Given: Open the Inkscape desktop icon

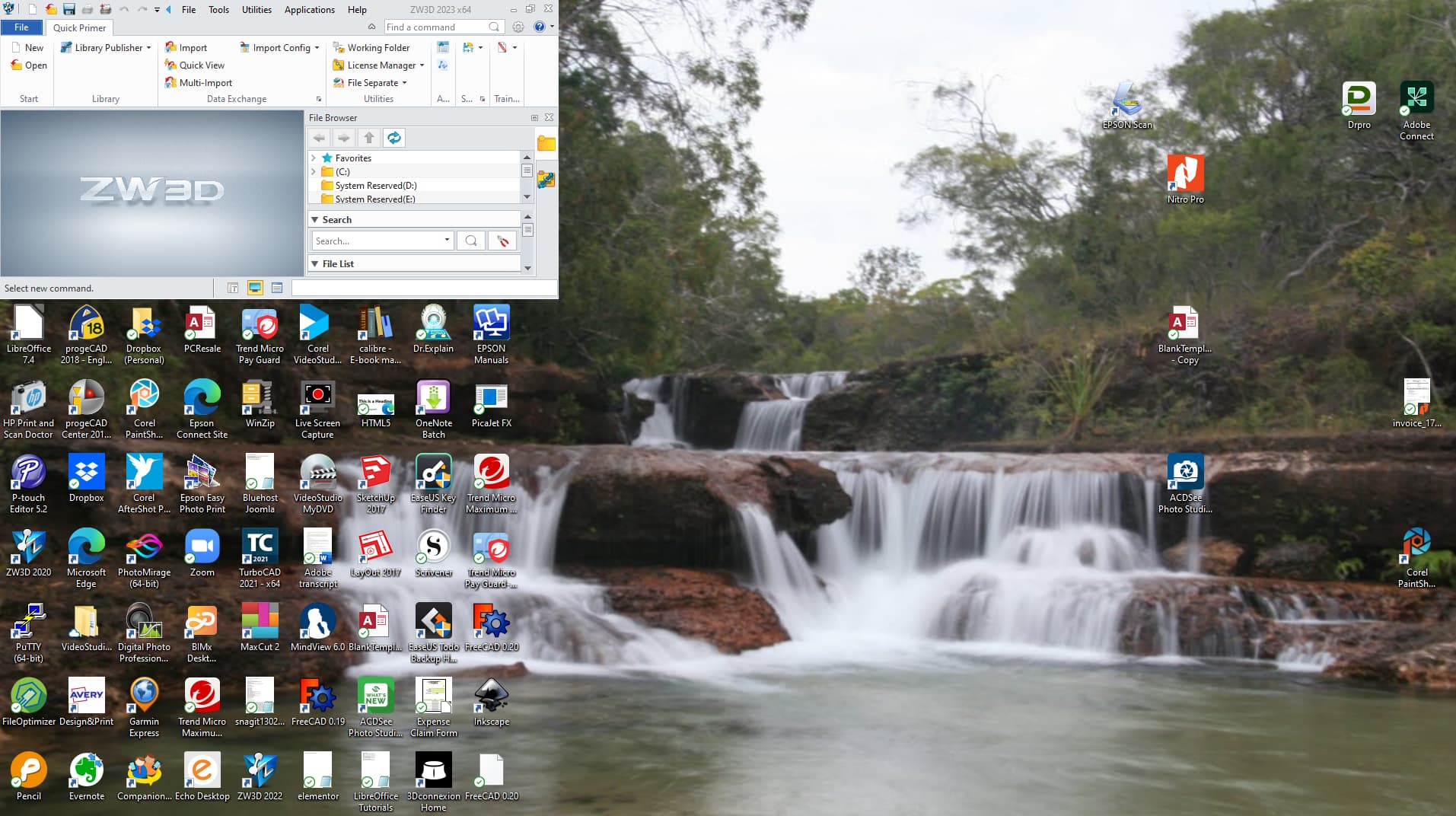Looking at the screenshot, I should pyautogui.click(x=492, y=703).
